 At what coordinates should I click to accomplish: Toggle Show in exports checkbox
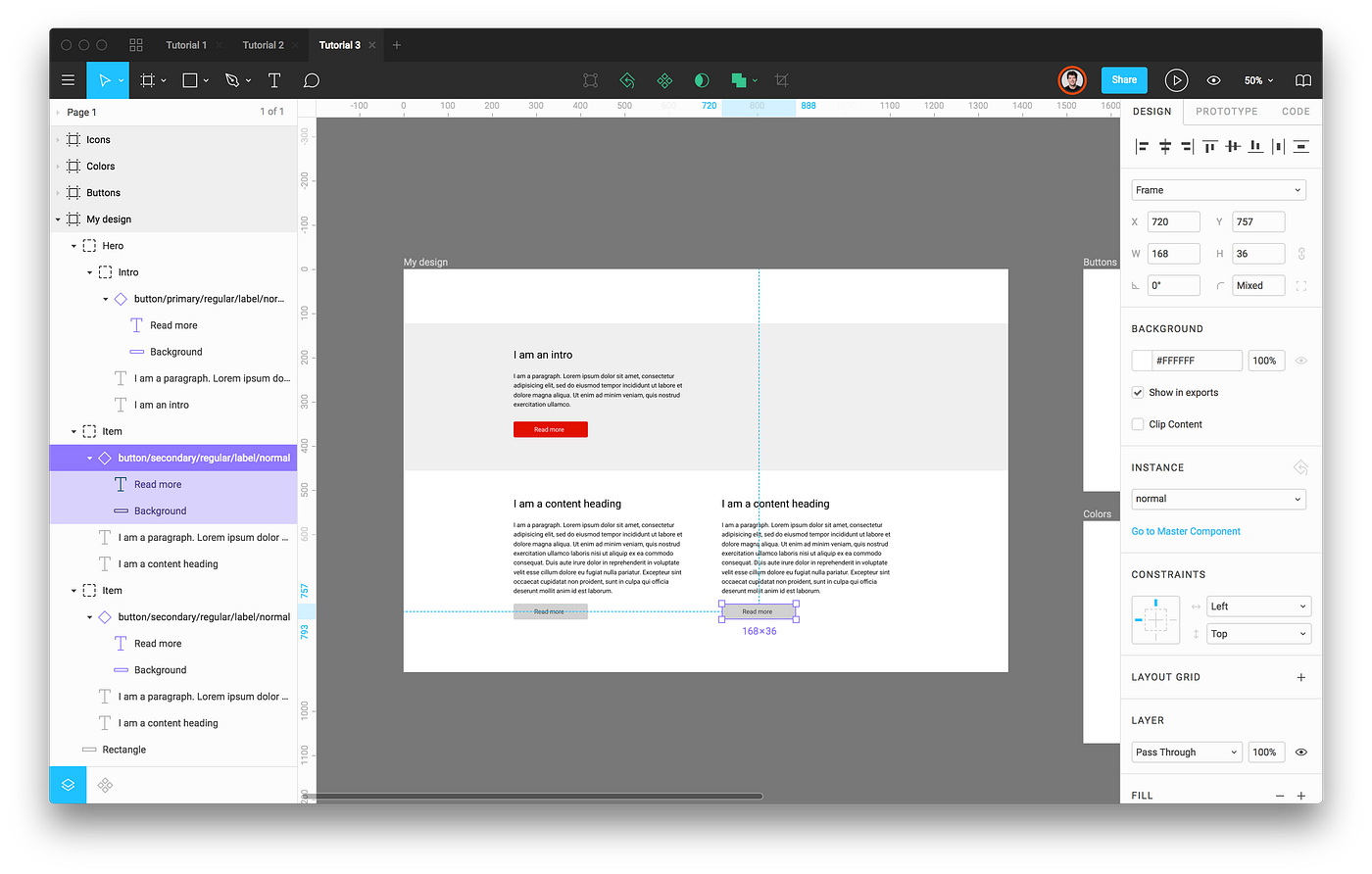coord(1138,392)
